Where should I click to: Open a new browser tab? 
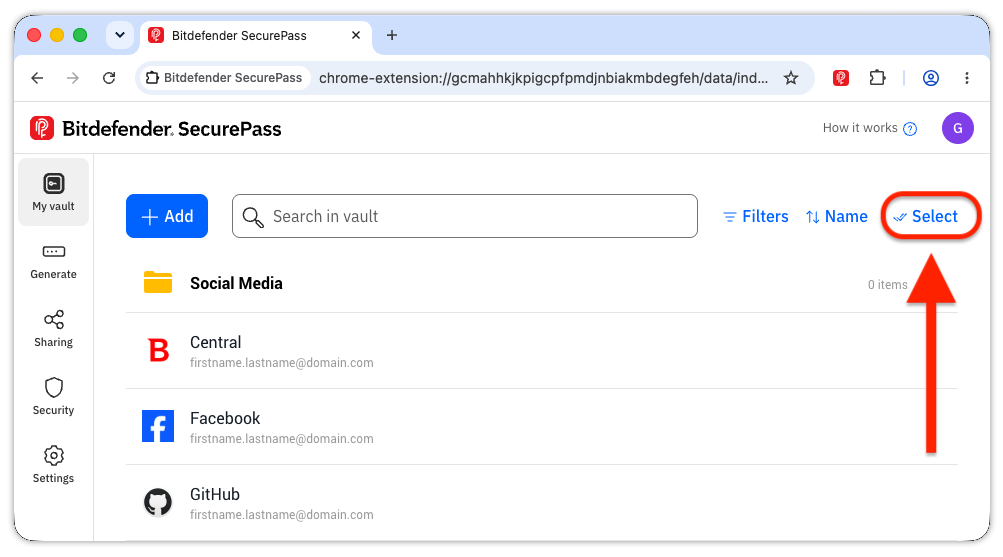click(x=392, y=35)
